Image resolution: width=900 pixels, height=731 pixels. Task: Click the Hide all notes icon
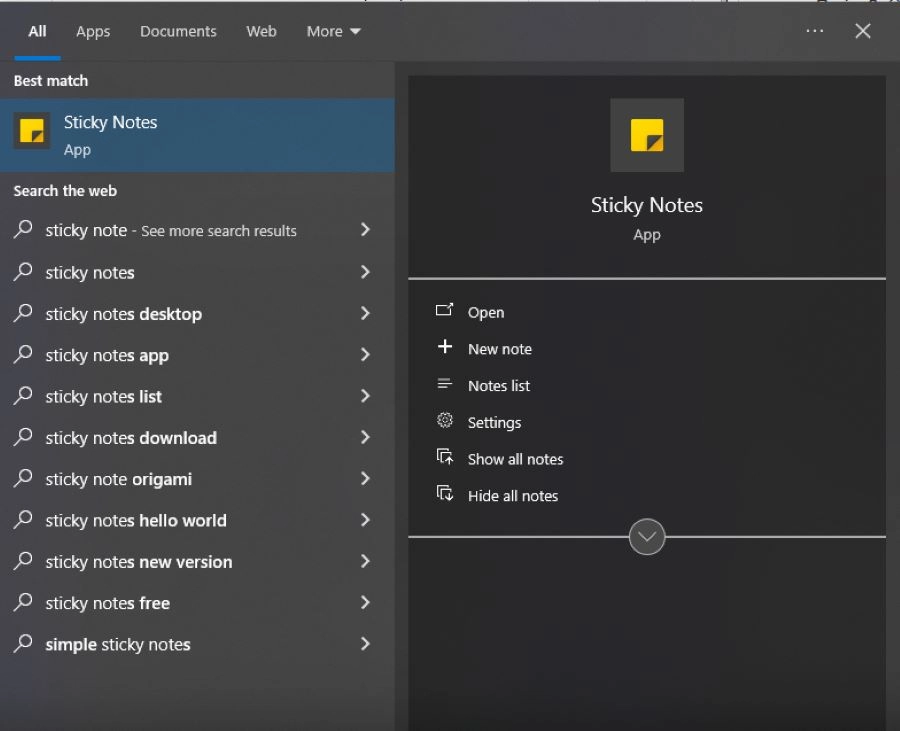coord(445,494)
